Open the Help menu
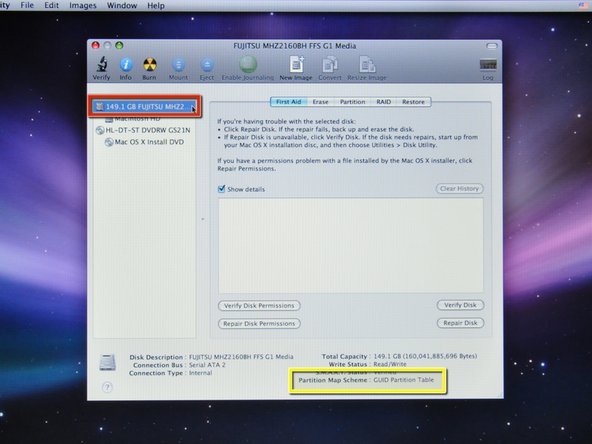 tap(156, 5)
